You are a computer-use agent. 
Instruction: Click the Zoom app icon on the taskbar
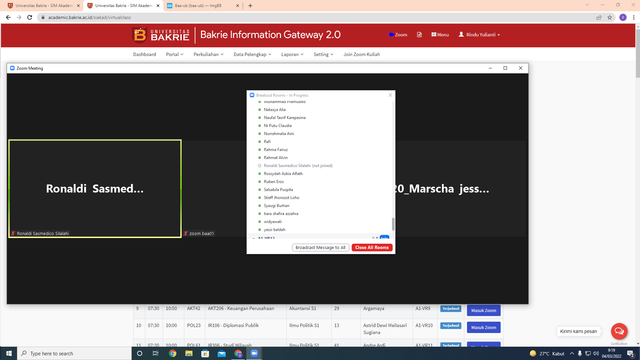point(254,353)
